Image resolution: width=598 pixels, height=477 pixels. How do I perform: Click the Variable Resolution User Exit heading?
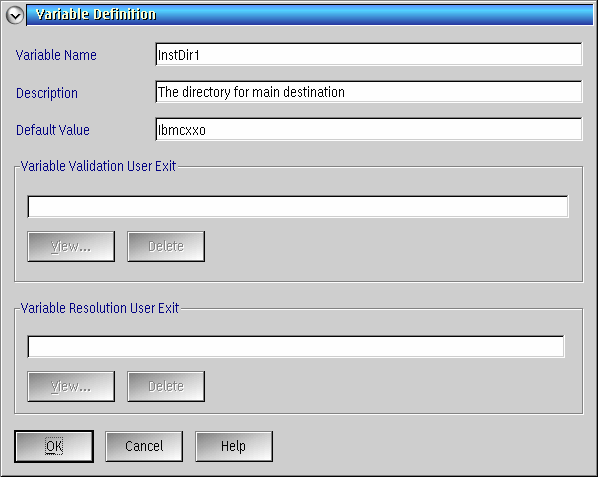coord(100,308)
